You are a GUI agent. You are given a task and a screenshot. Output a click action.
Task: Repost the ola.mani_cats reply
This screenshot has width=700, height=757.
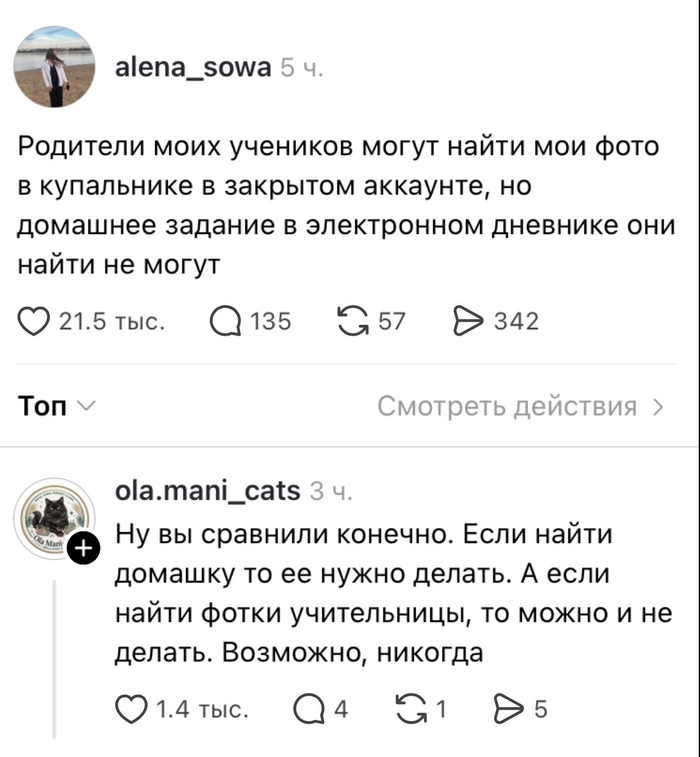412,710
